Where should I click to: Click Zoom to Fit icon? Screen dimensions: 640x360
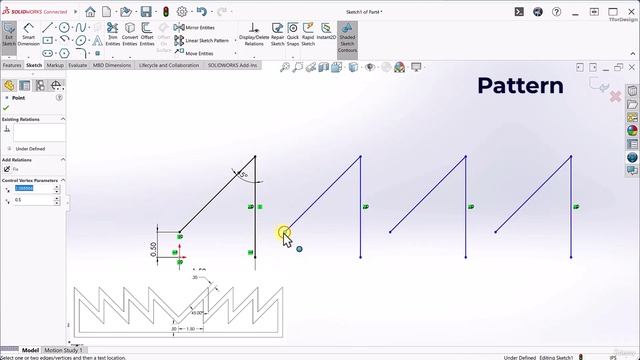tap(284, 67)
